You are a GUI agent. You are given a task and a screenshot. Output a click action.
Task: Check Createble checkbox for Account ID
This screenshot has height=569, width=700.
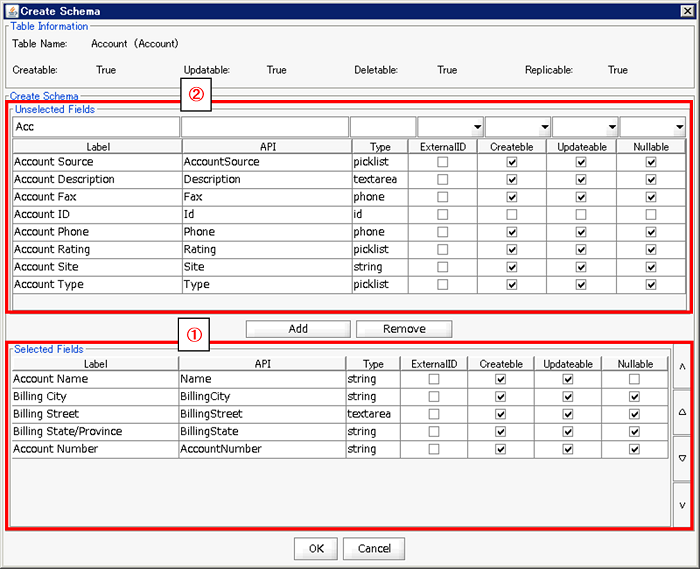512,214
